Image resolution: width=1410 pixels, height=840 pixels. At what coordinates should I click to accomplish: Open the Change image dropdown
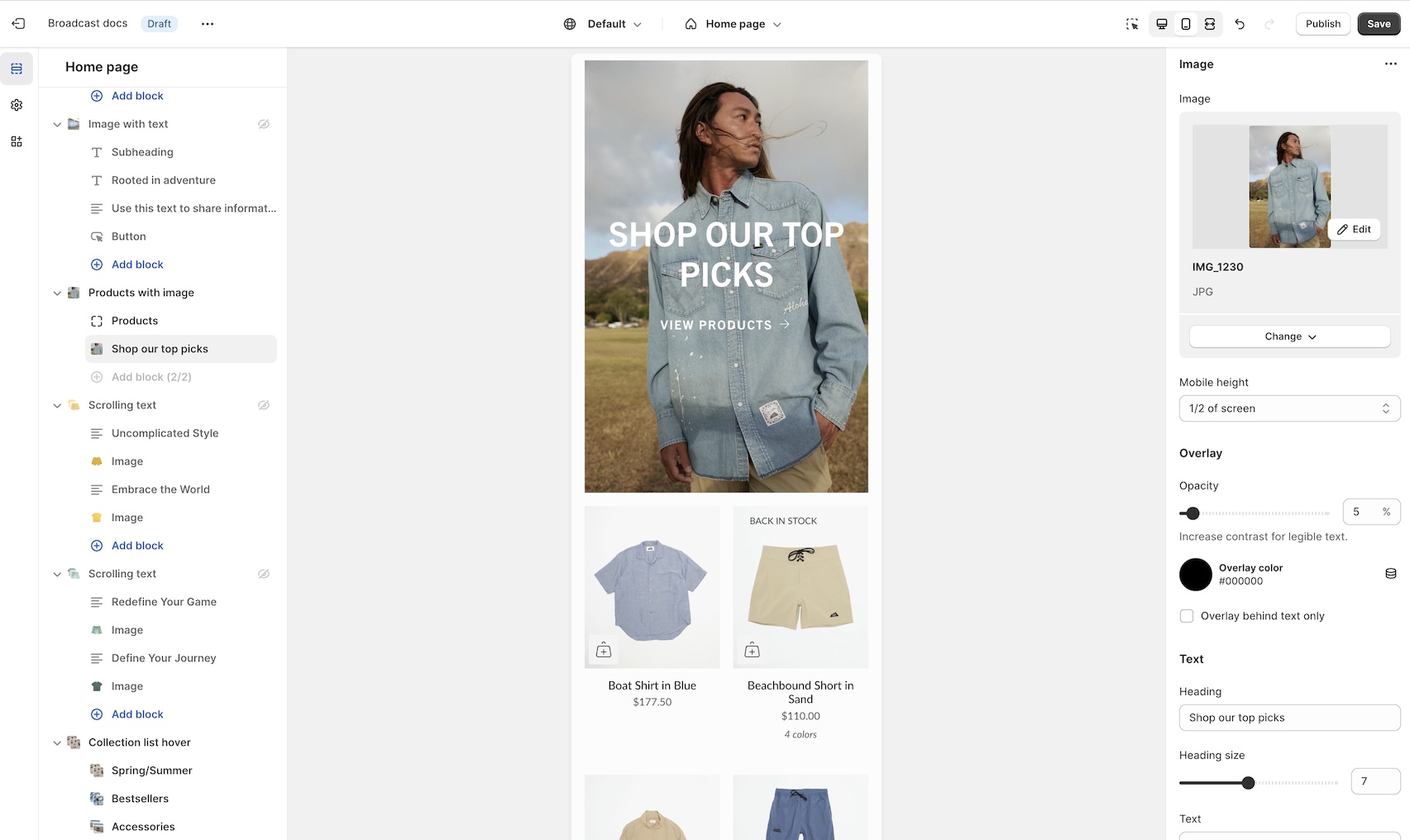1289,336
